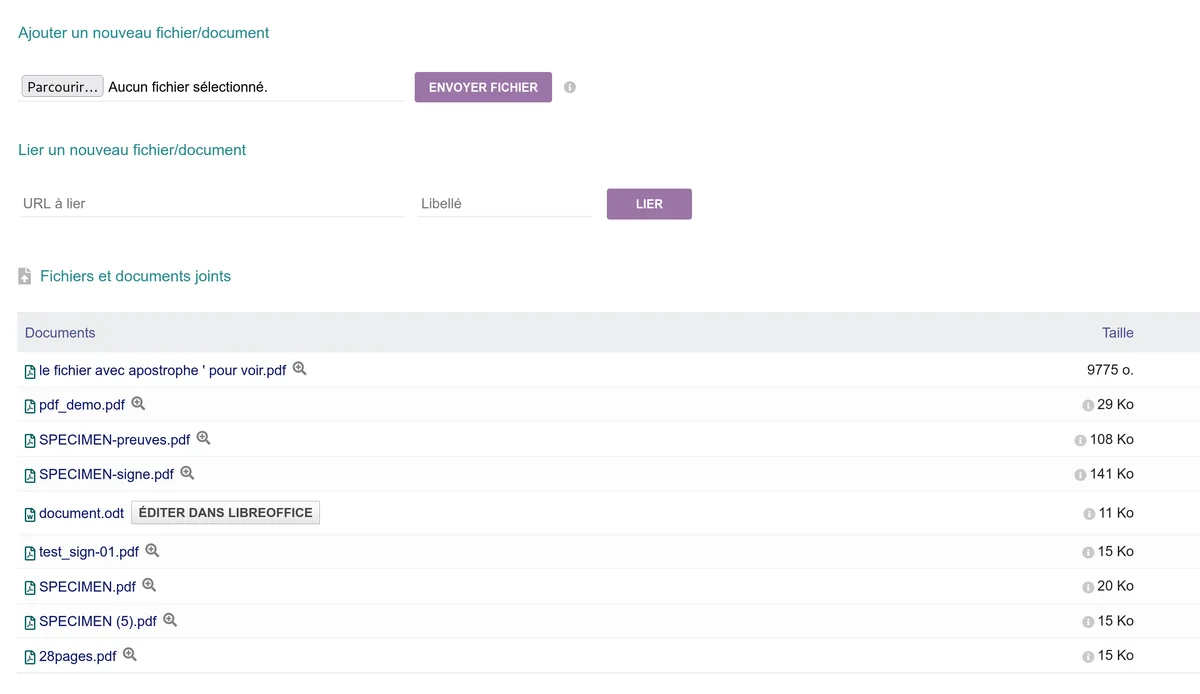Preview SPECIMEN-preuves.pdf with magnifier icon
This screenshot has height=694, width=1200.
pos(203,438)
